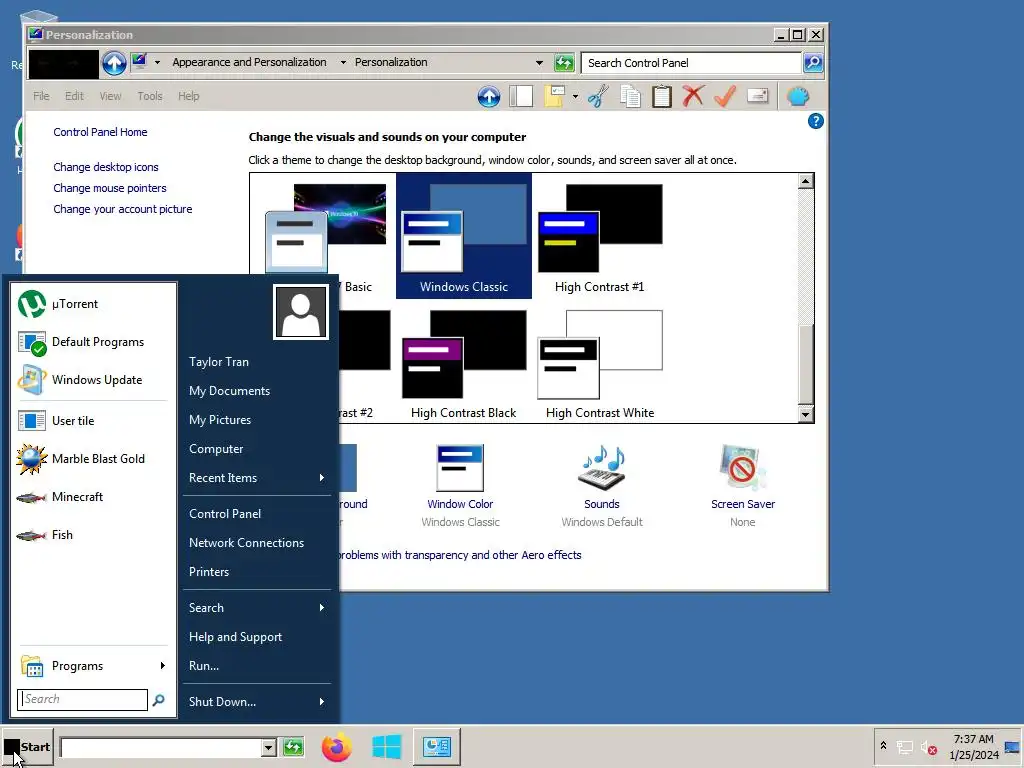
Task: Click the green Refresh icon in address bar
Action: [x=564, y=63]
